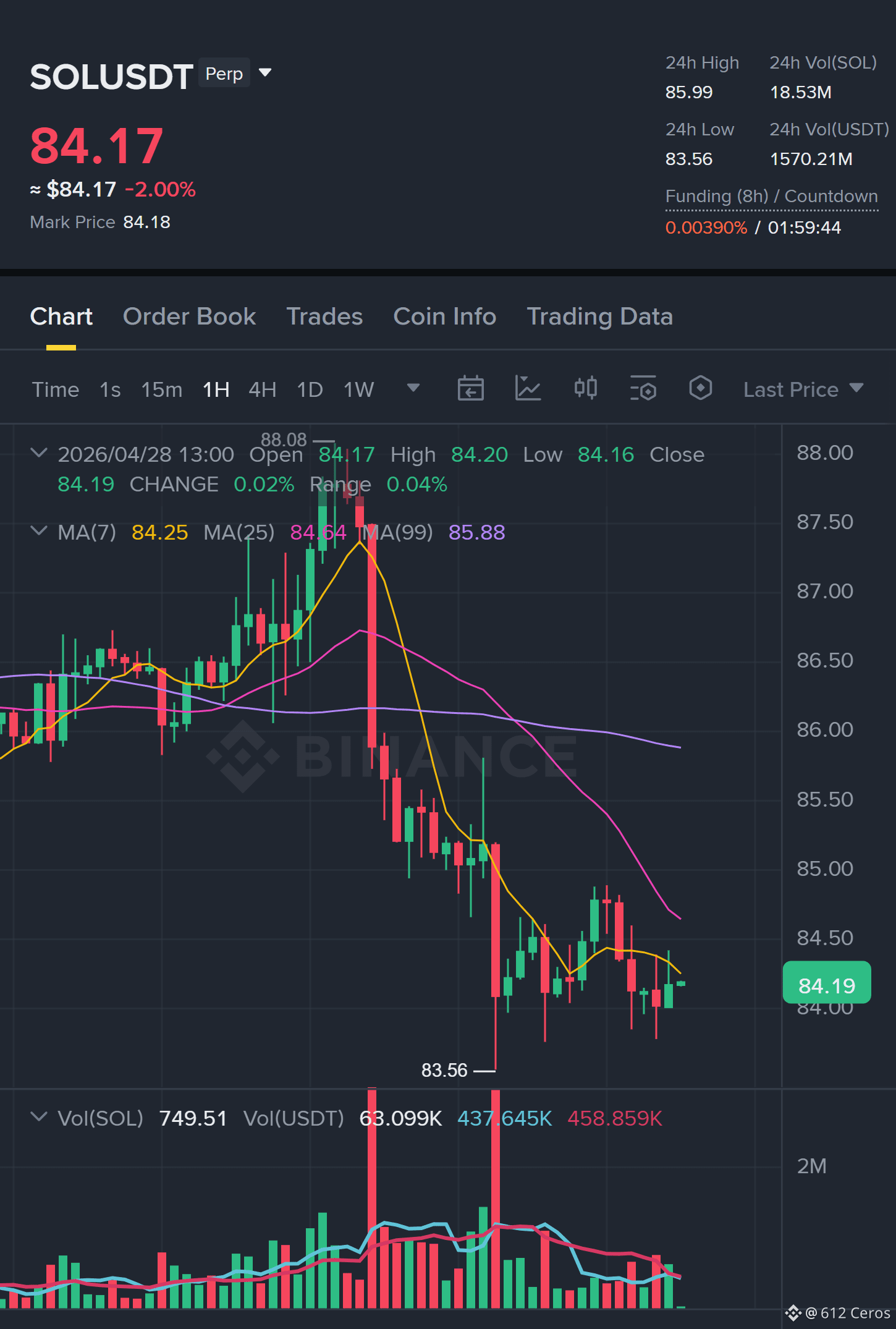Screen dimensions: 896x1329
Task: Collapse the MA indicator row chevron
Action: pos(39,531)
